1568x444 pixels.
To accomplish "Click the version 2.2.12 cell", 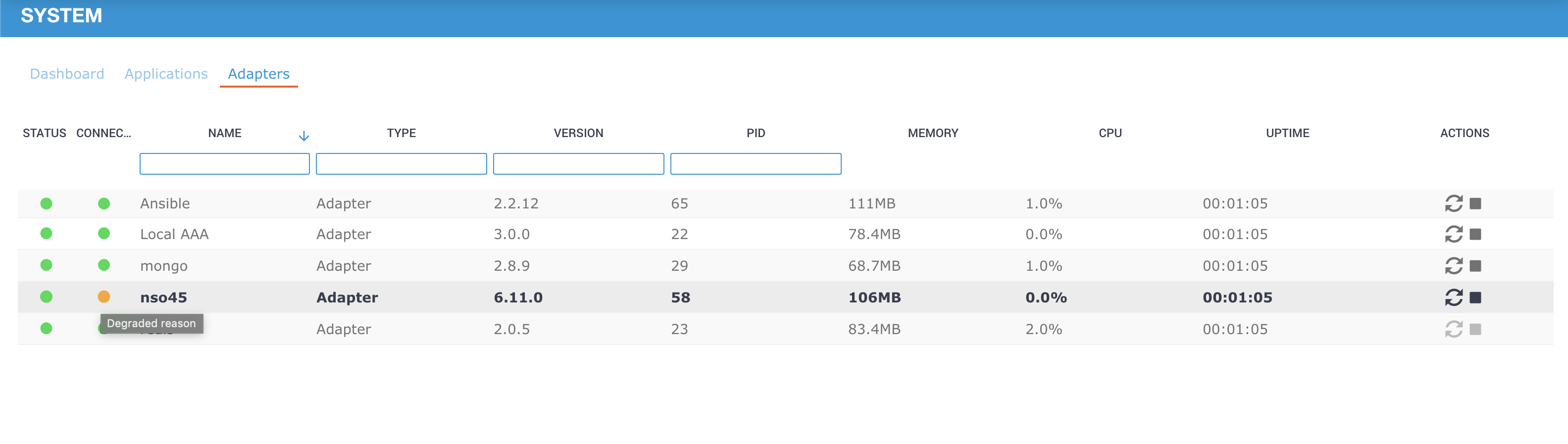I will coord(516,204).
